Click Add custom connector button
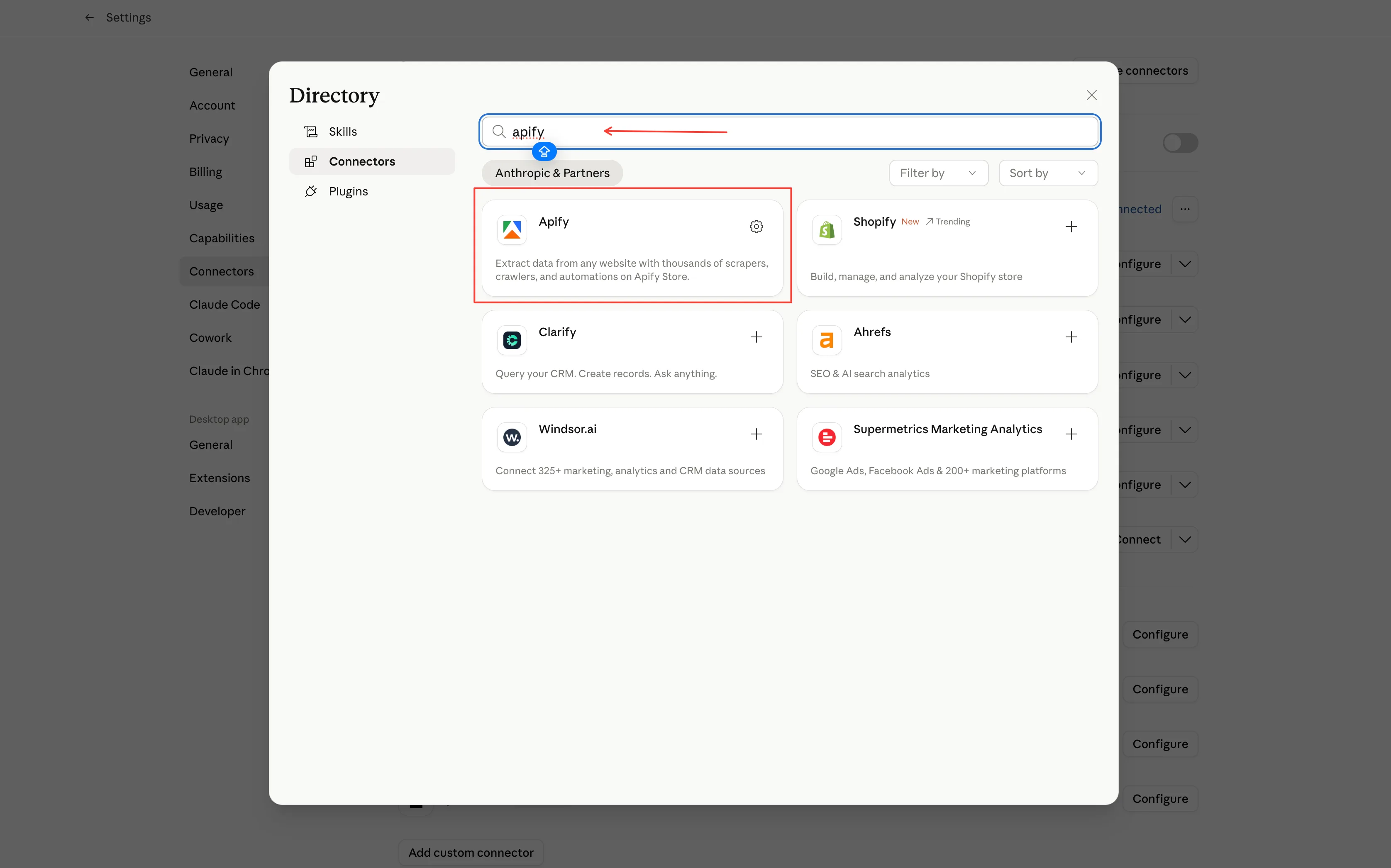Screen dimensions: 1391x868 click(471, 853)
